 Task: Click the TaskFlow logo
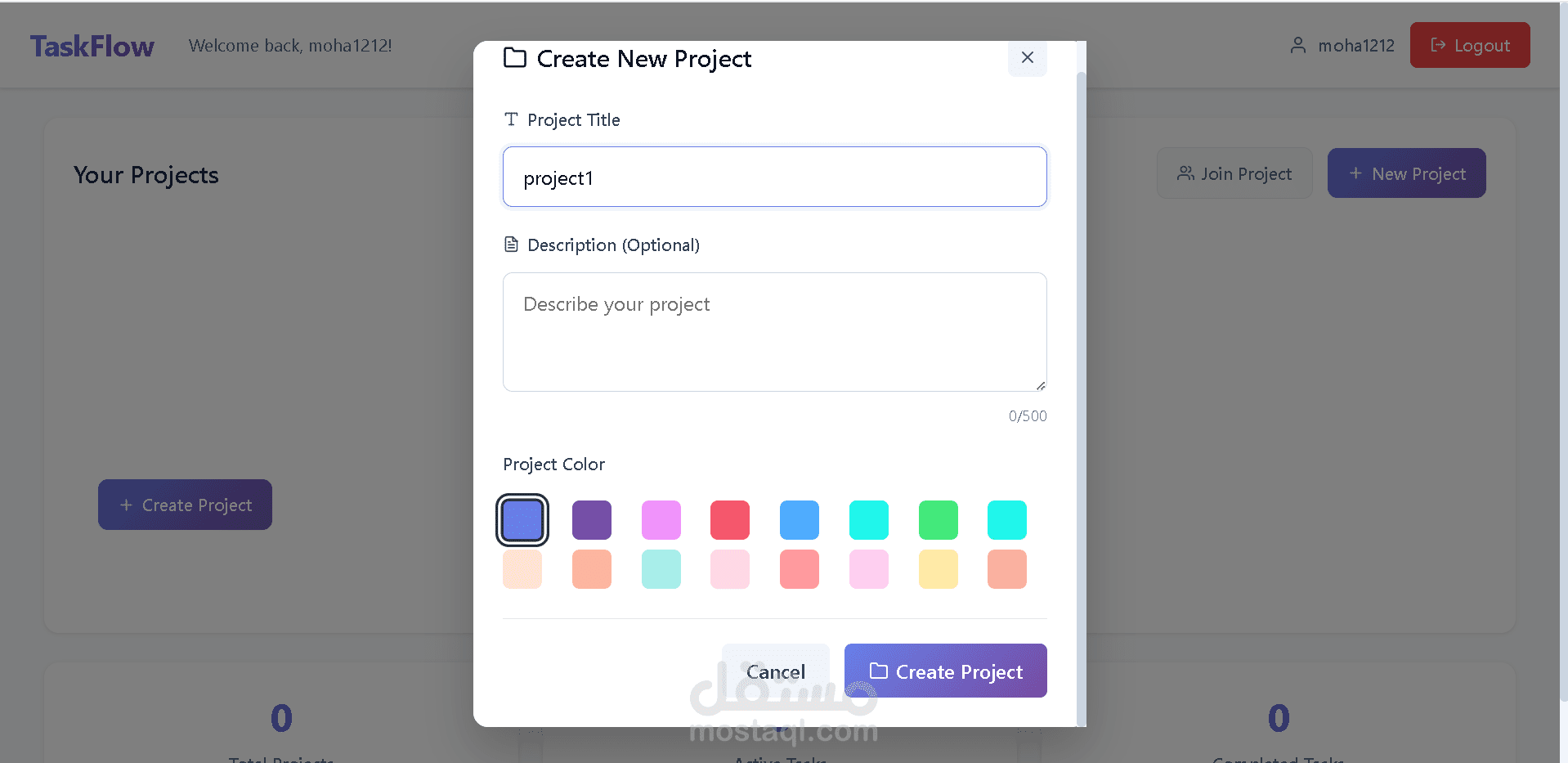pos(92,46)
